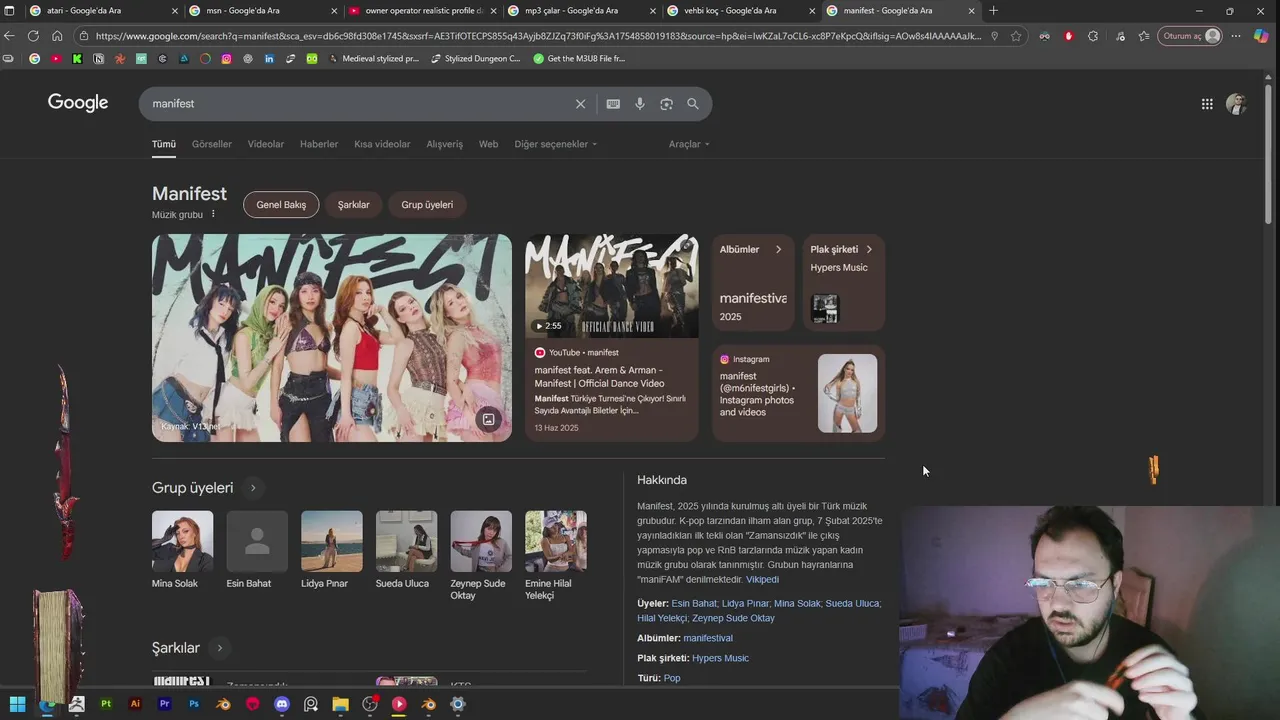The height and width of the screenshot is (720, 1280).
Task: Open the manifestival album link
Action: [x=708, y=638]
